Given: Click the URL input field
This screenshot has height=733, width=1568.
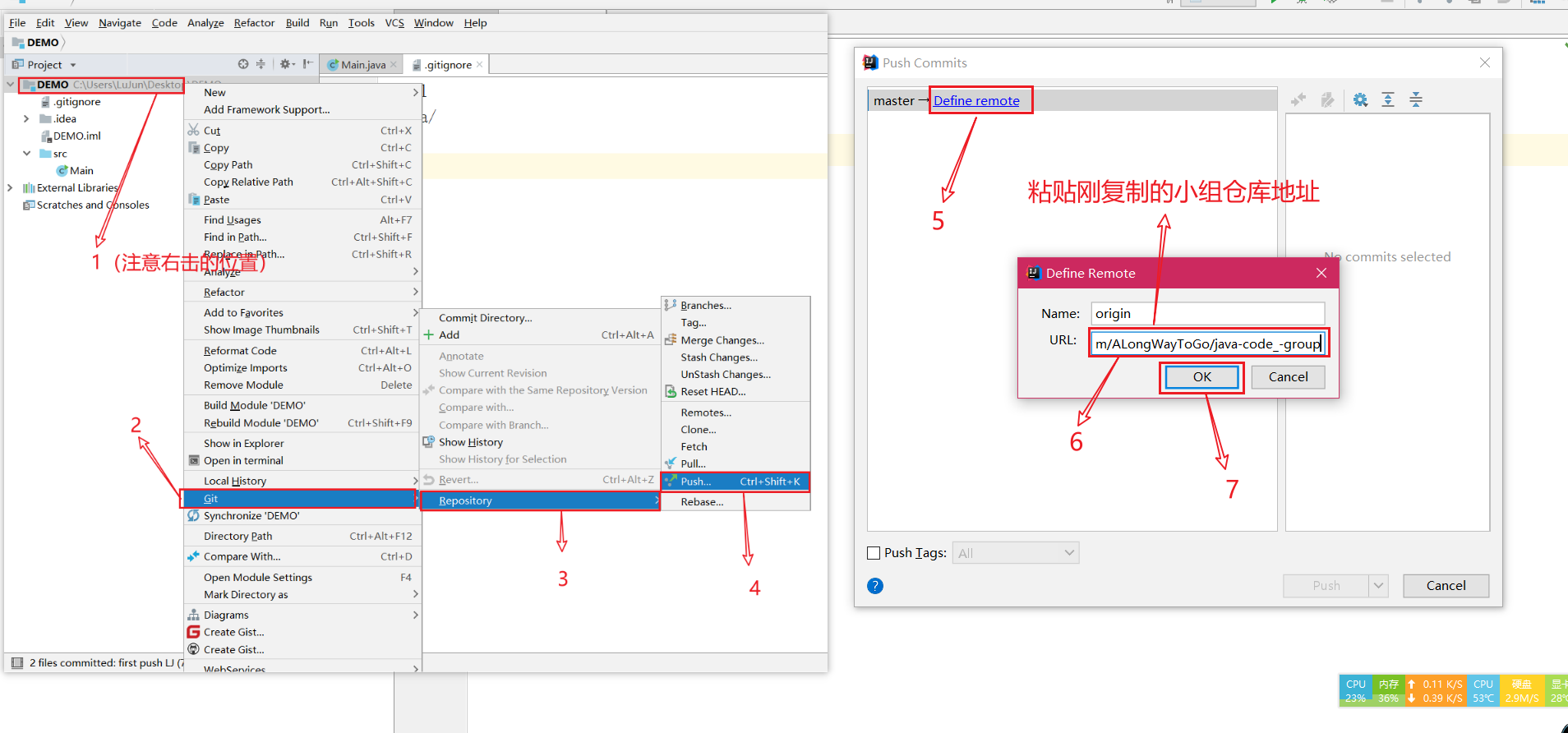Looking at the screenshot, I should [1207, 343].
